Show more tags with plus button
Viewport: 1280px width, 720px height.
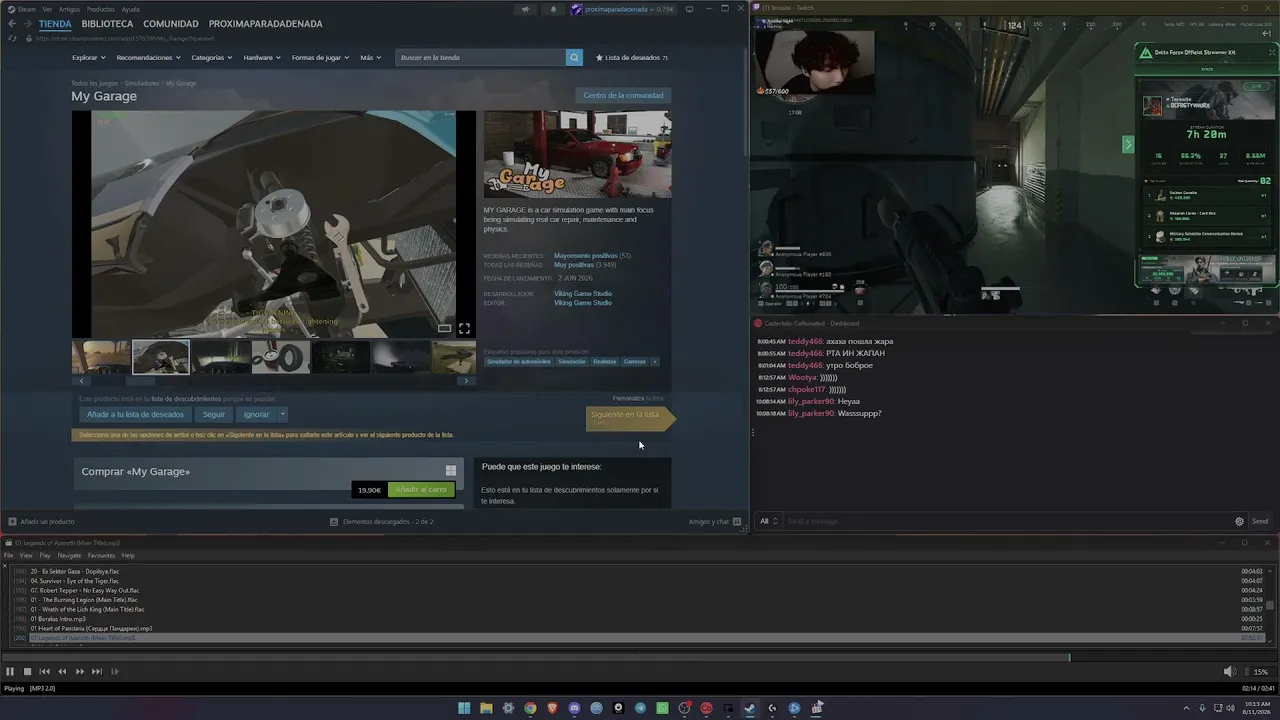(x=655, y=362)
